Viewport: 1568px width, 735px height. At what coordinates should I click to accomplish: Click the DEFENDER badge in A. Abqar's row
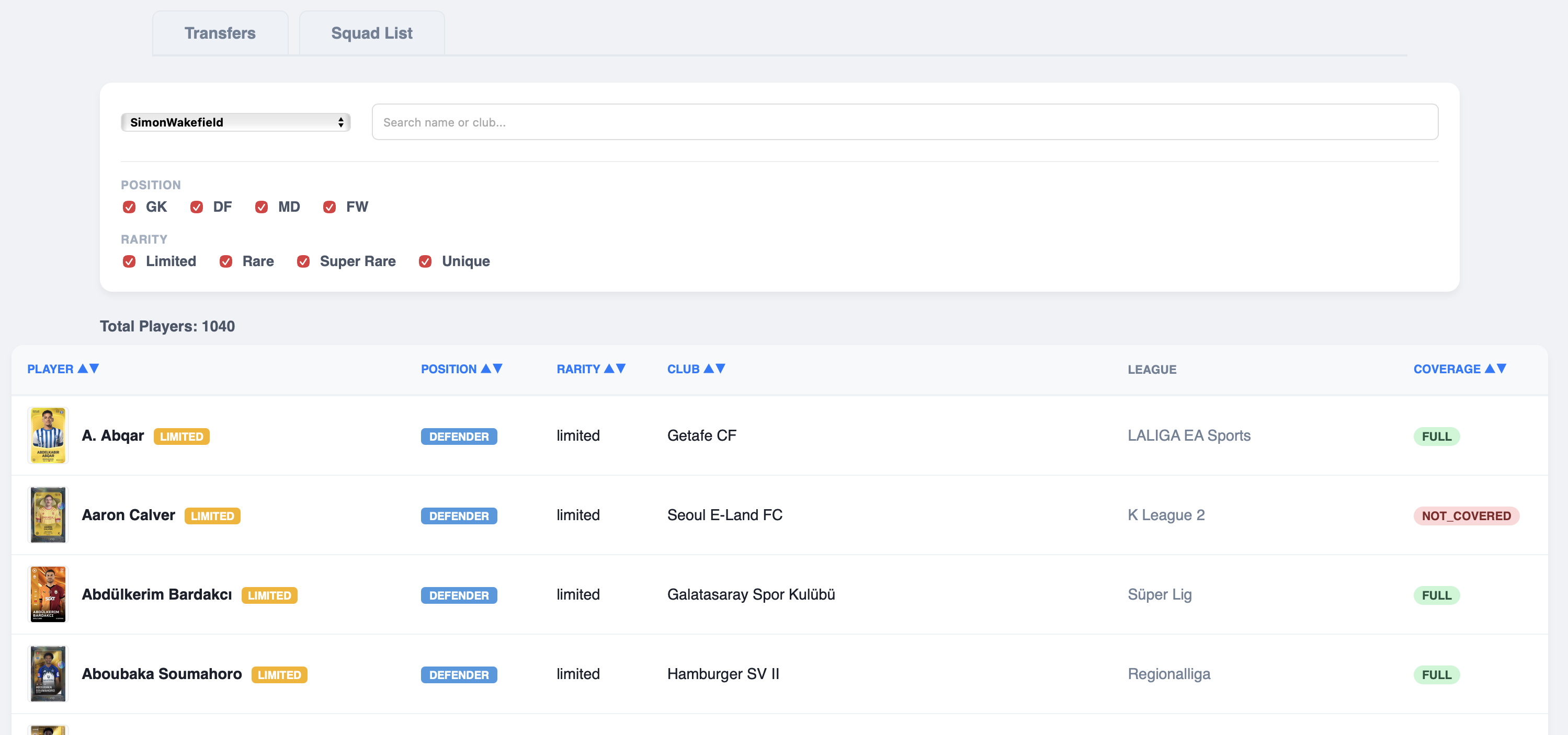(x=459, y=437)
